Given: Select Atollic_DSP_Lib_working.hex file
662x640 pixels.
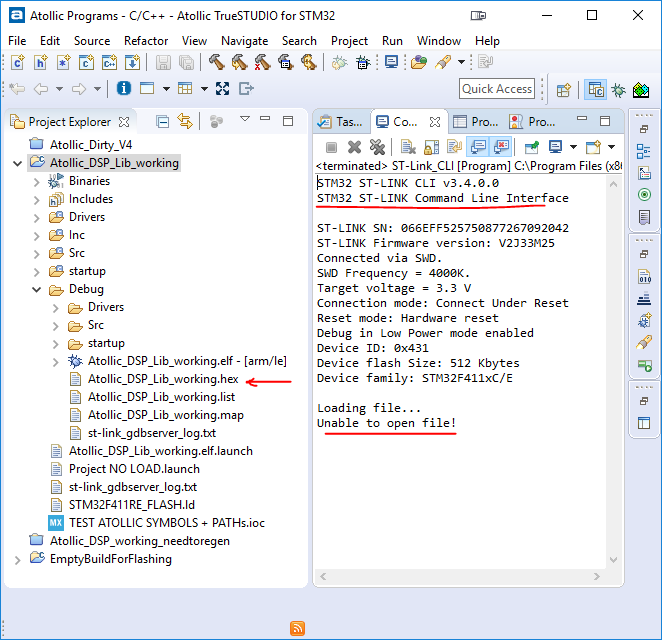Looking at the screenshot, I should (x=163, y=379).
